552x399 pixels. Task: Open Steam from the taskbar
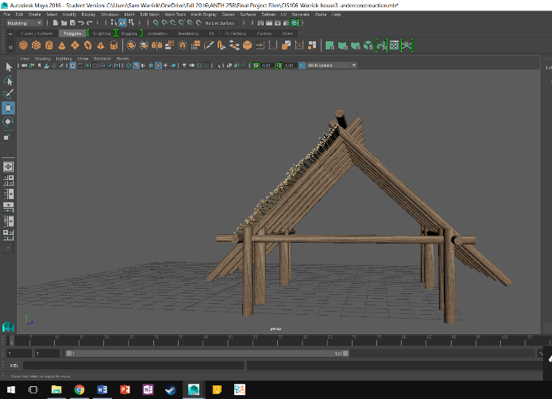[x=171, y=389]
